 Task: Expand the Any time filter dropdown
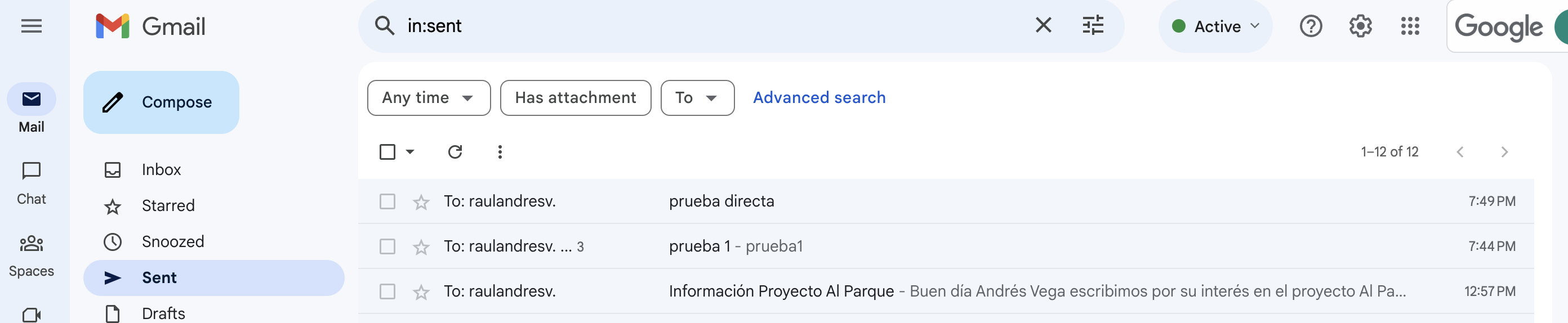pyautogui.click(x=429, y=98)
